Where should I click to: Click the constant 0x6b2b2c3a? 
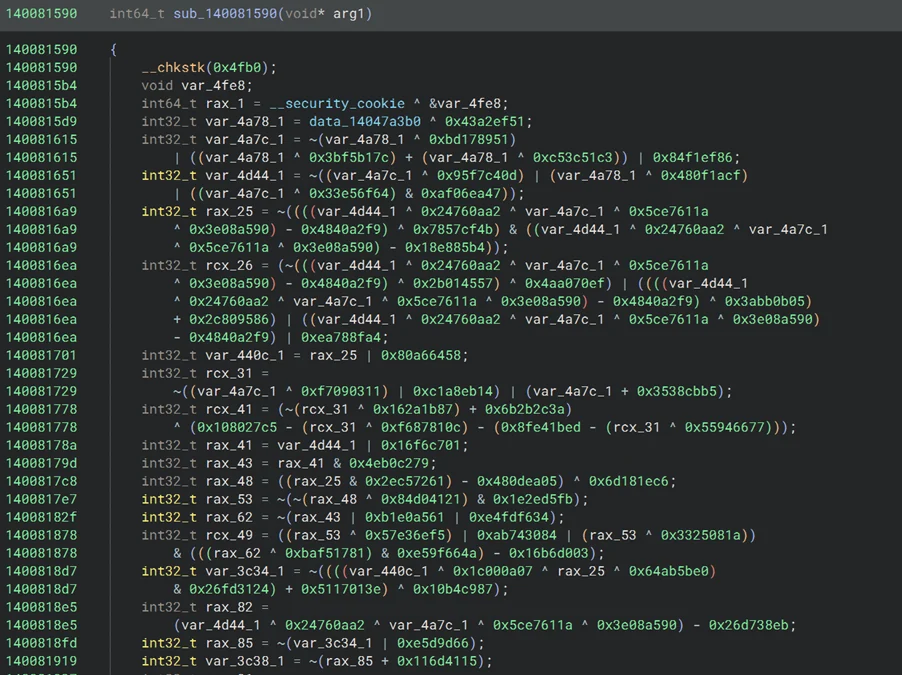(525, 409)
